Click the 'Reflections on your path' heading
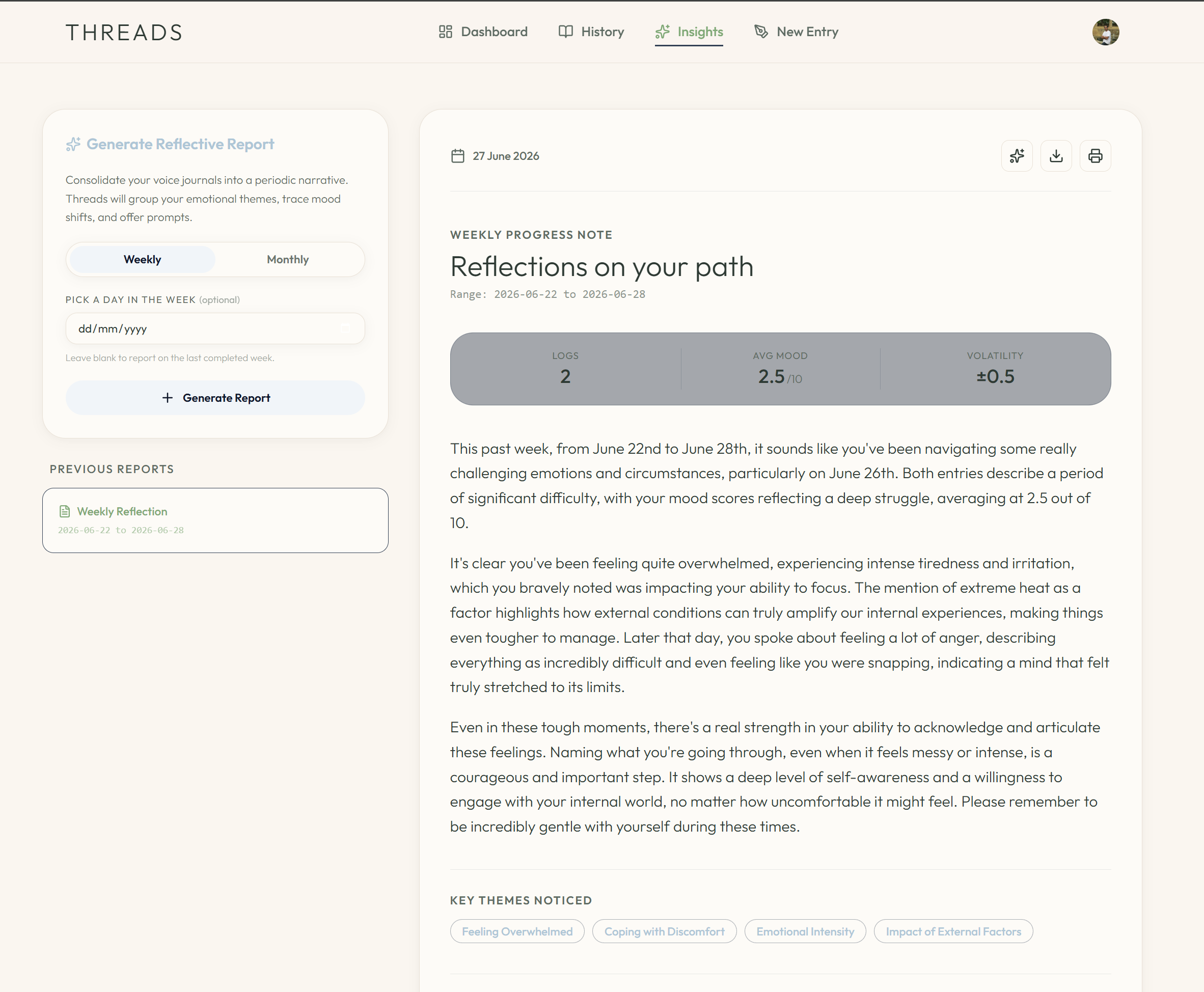This screenshot has width=1204, height=992. tap(601, 267)
